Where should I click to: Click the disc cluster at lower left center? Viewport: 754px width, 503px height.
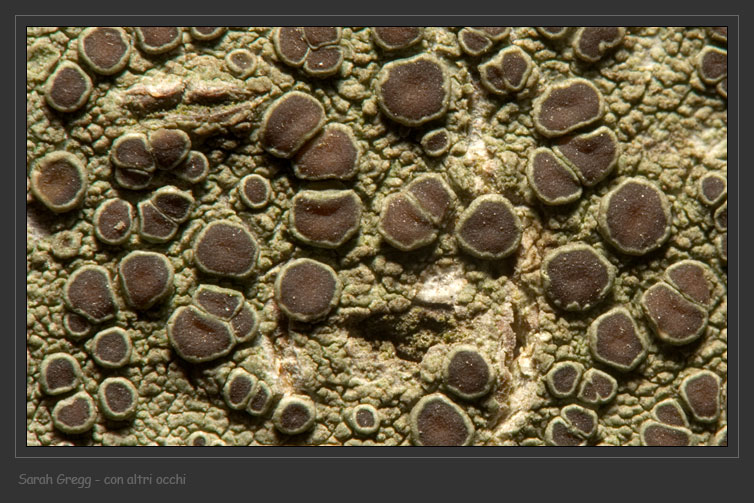[x=210, y=322]
